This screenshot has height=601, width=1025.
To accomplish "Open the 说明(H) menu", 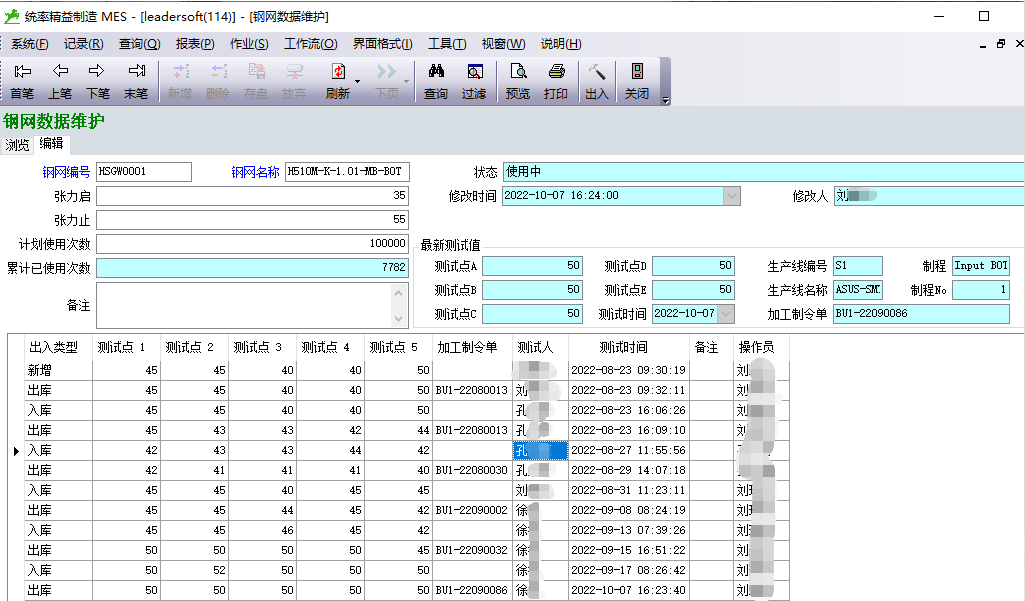I will point(561,44).
